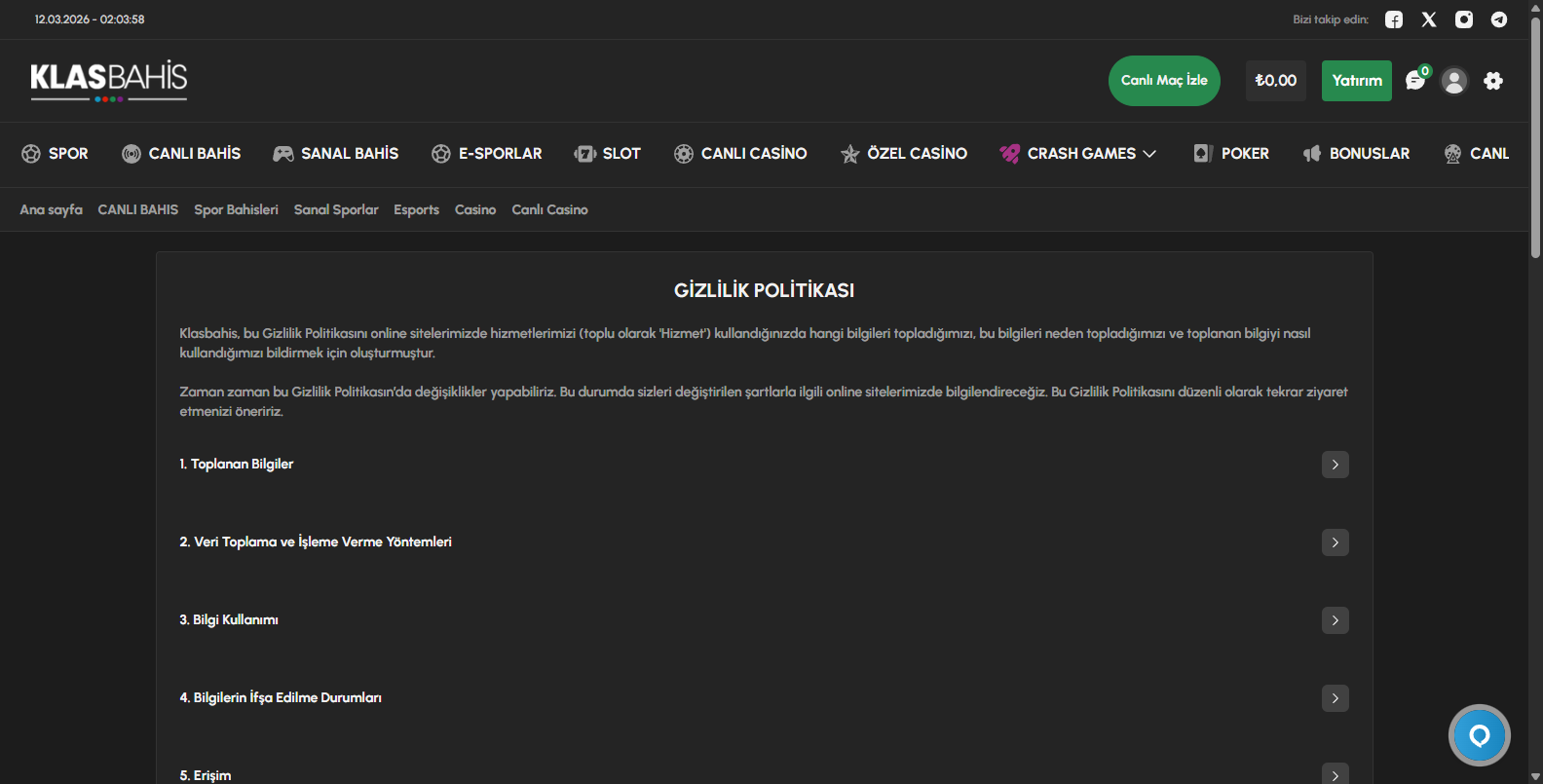Follow the 'Spor Bahisleri' link

click(236, 209)
